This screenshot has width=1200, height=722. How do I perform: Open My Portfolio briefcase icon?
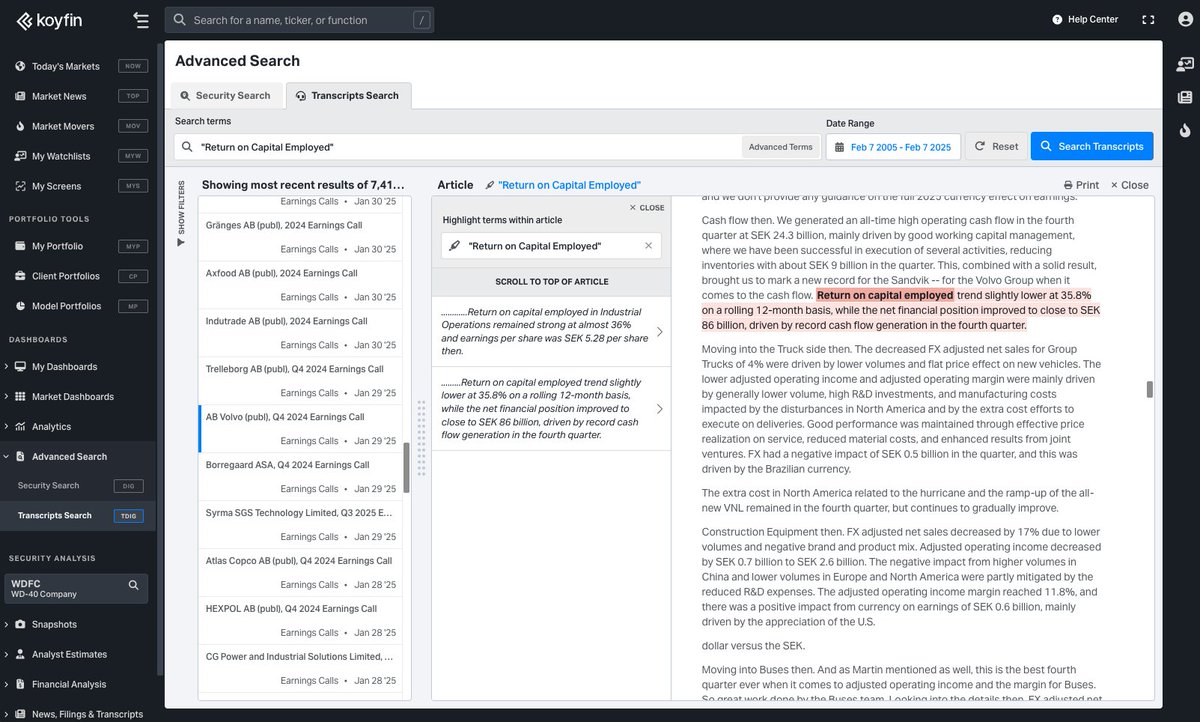20,246
